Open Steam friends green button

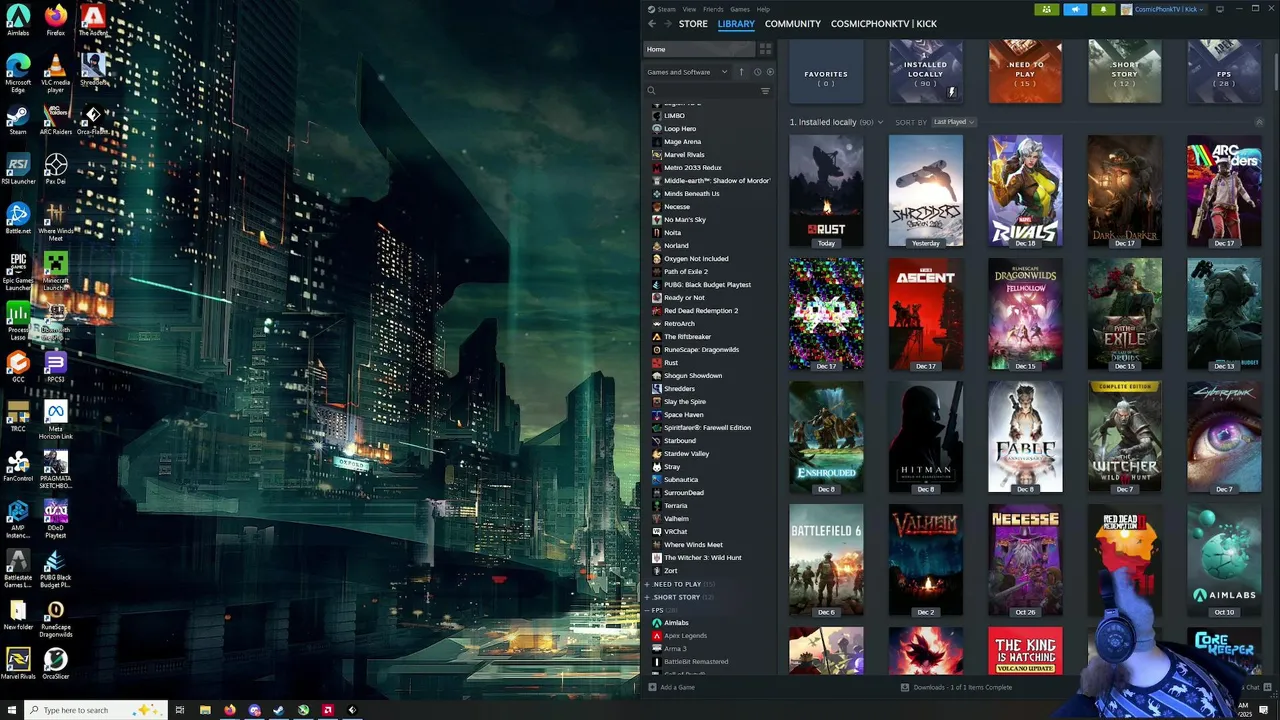[1046, 9]
